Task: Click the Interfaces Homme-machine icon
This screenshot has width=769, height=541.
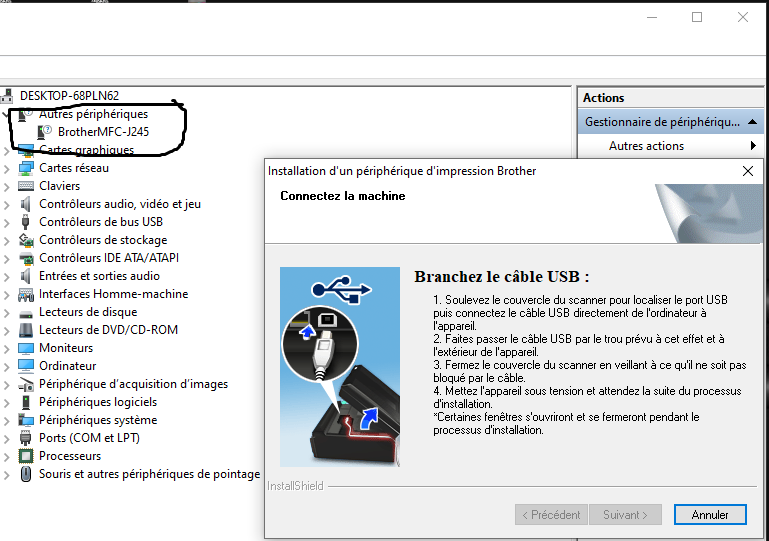Action: (26, 294)
